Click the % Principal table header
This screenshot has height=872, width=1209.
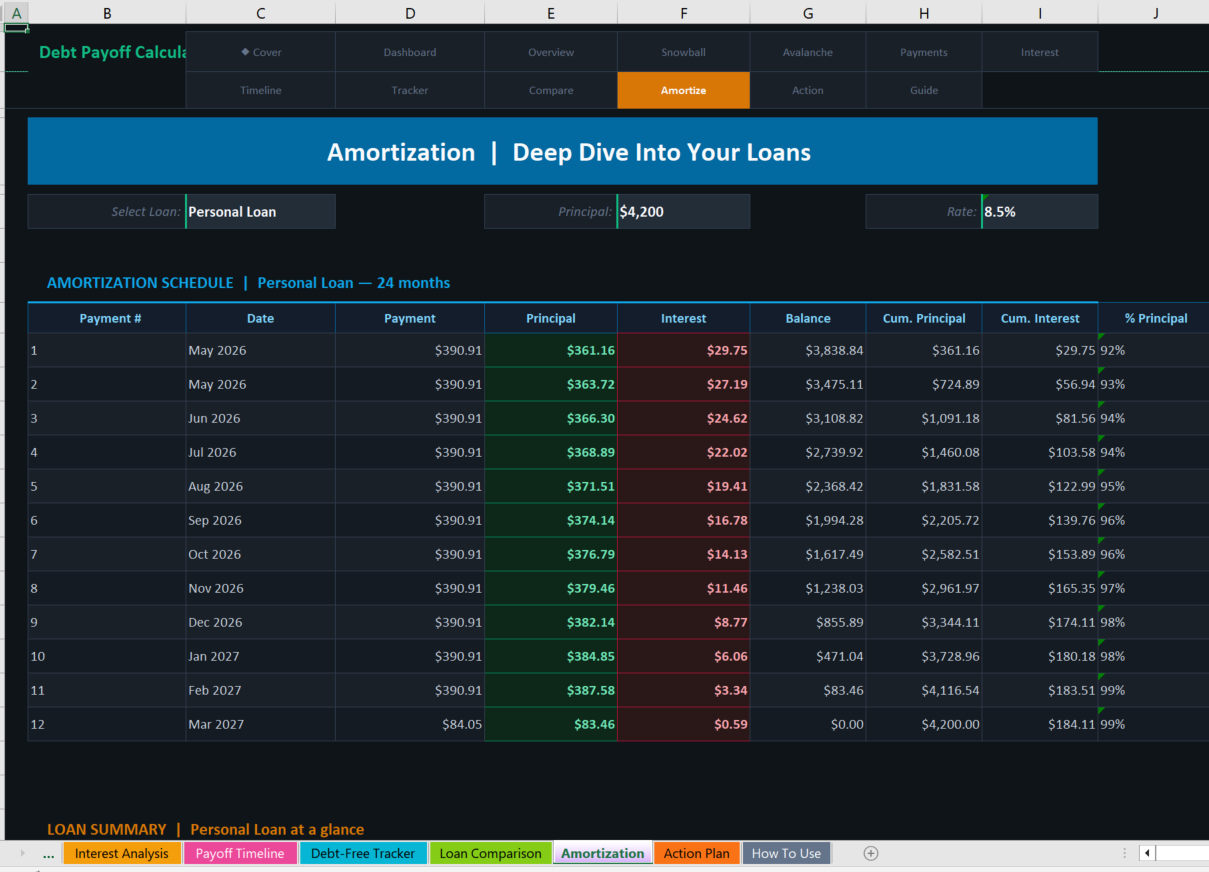(1155, 318)
